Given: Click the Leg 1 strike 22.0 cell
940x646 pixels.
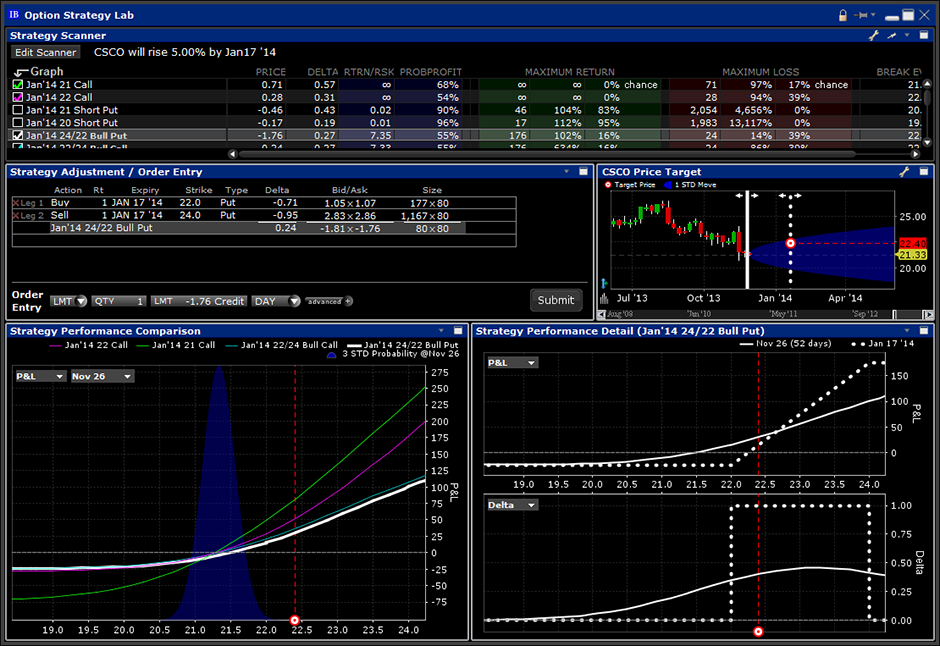Looking at the screenshot, I should (190, 203).
